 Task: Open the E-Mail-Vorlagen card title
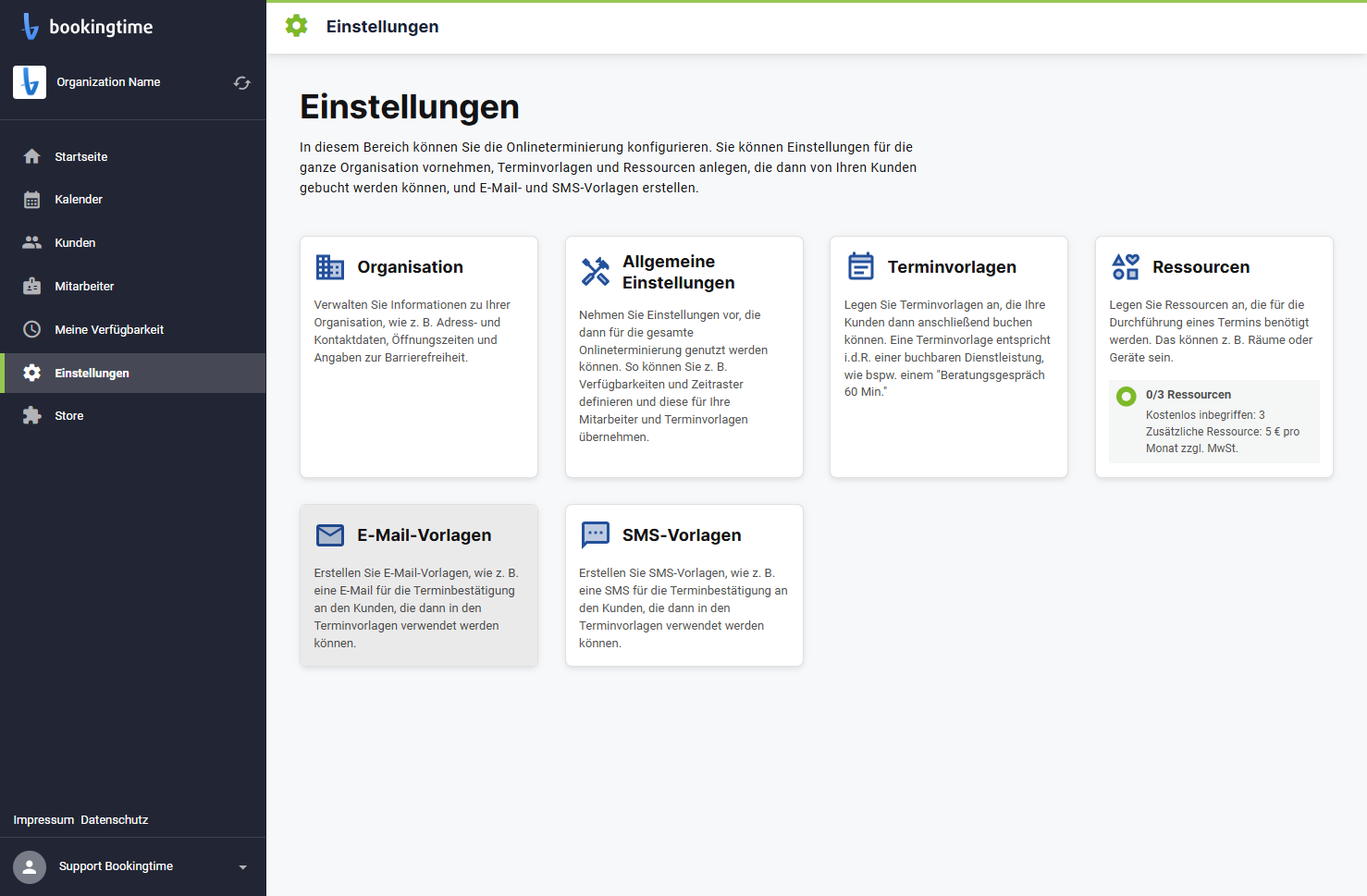click(425, 535)
